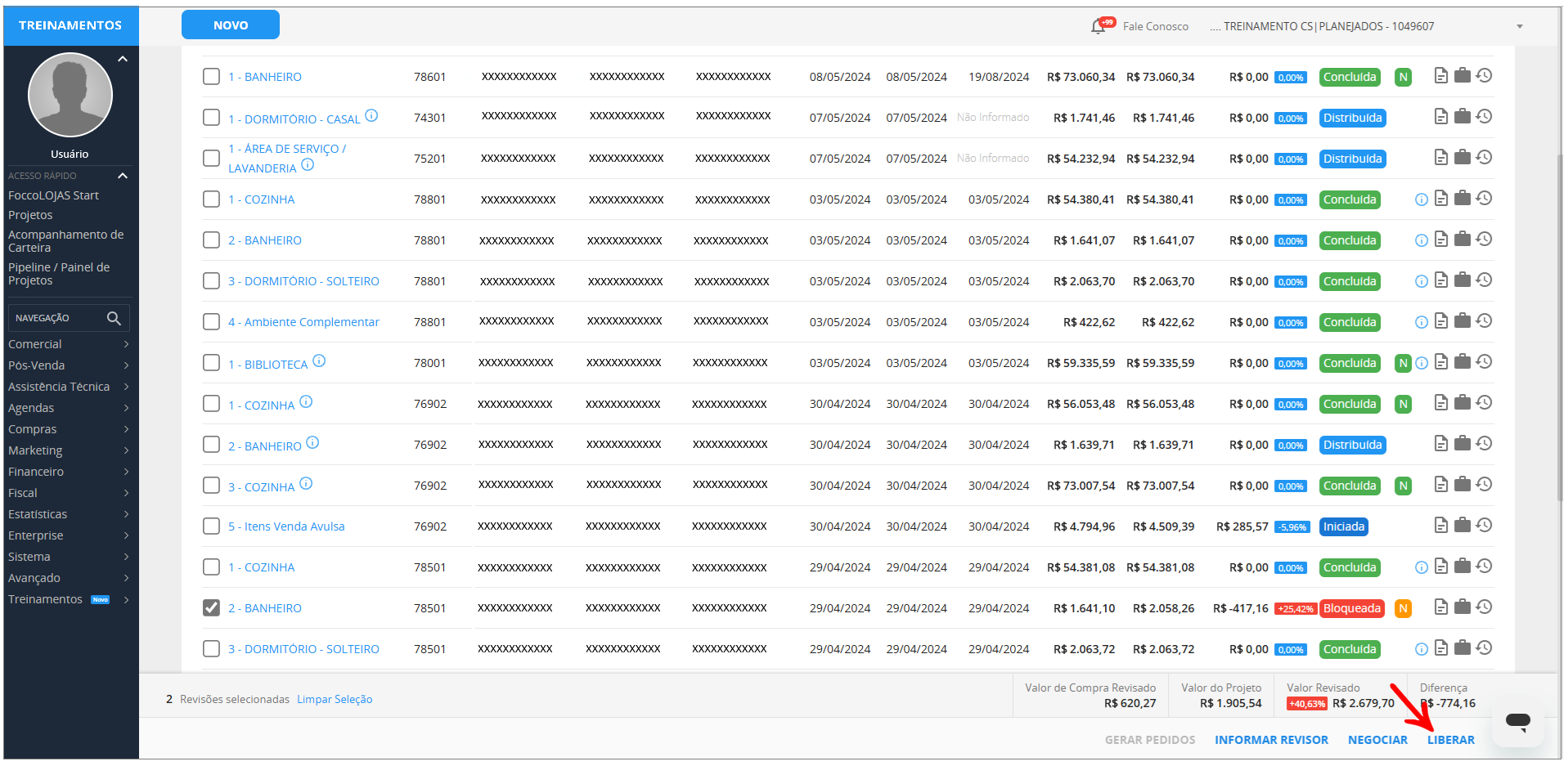Click briefcase icon in 1 - BIBLIOTECA row
The image size is (1568, 766).
tap(1462, 362)
